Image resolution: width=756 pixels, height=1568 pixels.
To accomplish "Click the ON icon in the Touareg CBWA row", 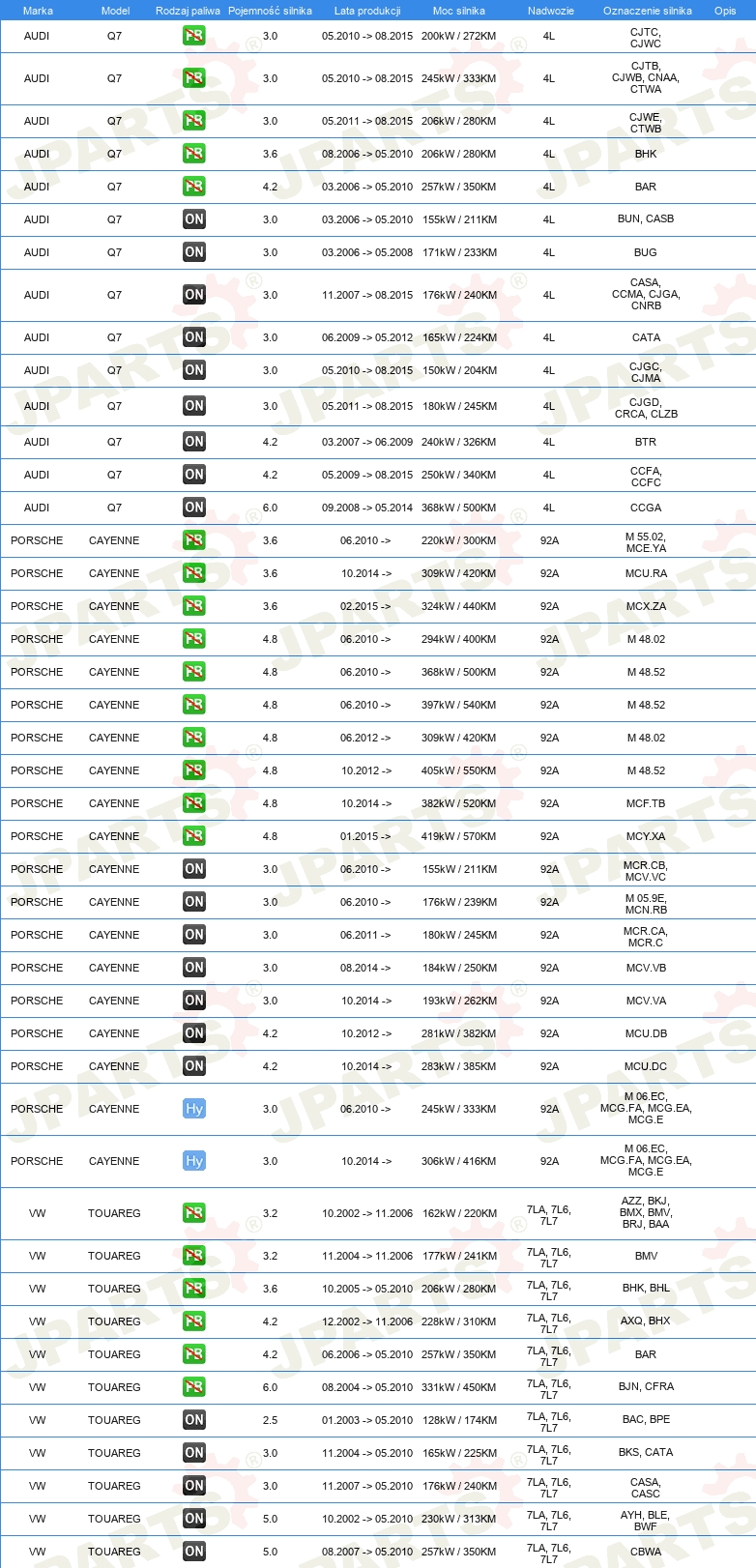I will pyautogui.click(x=194, y=1552).
